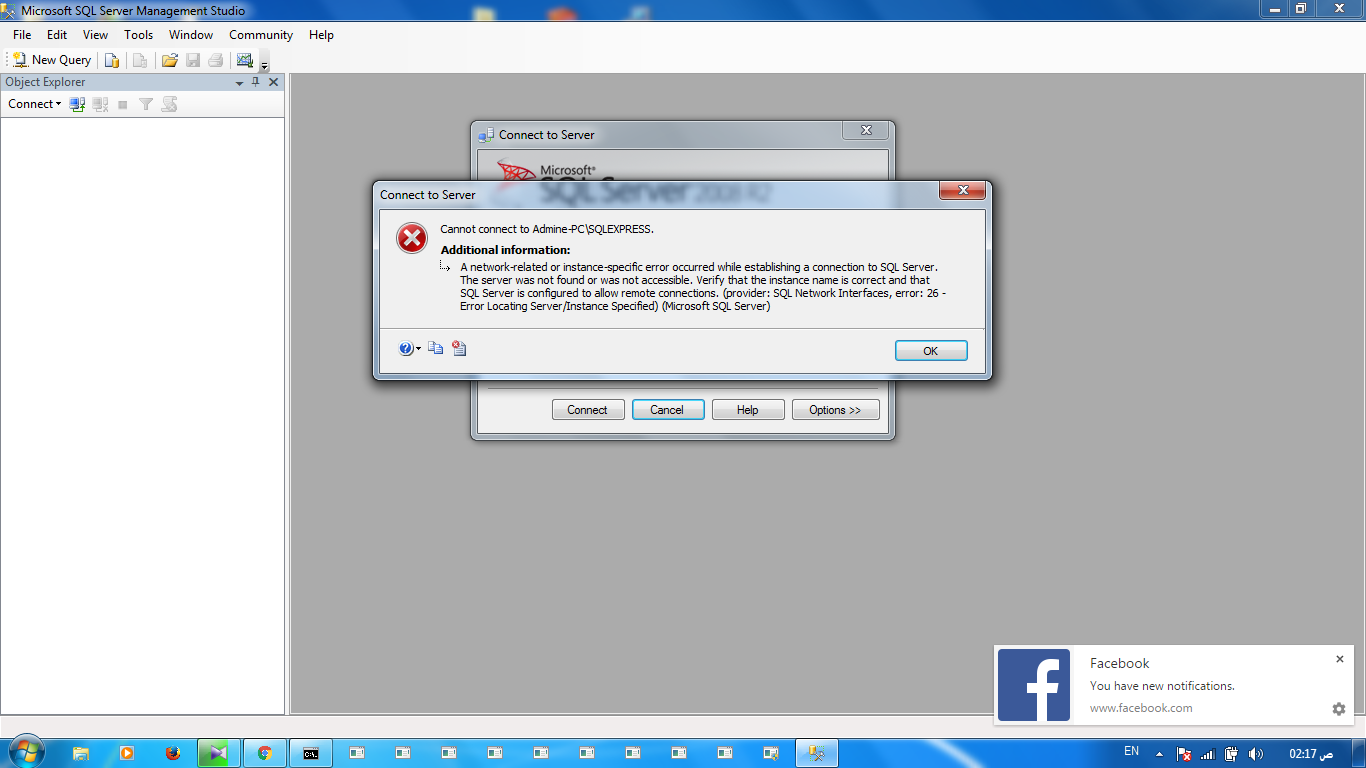
Task: Click 'Cannot connect to Admine-PC\SQLEXPRESS.' text
Action: (547, 229)
